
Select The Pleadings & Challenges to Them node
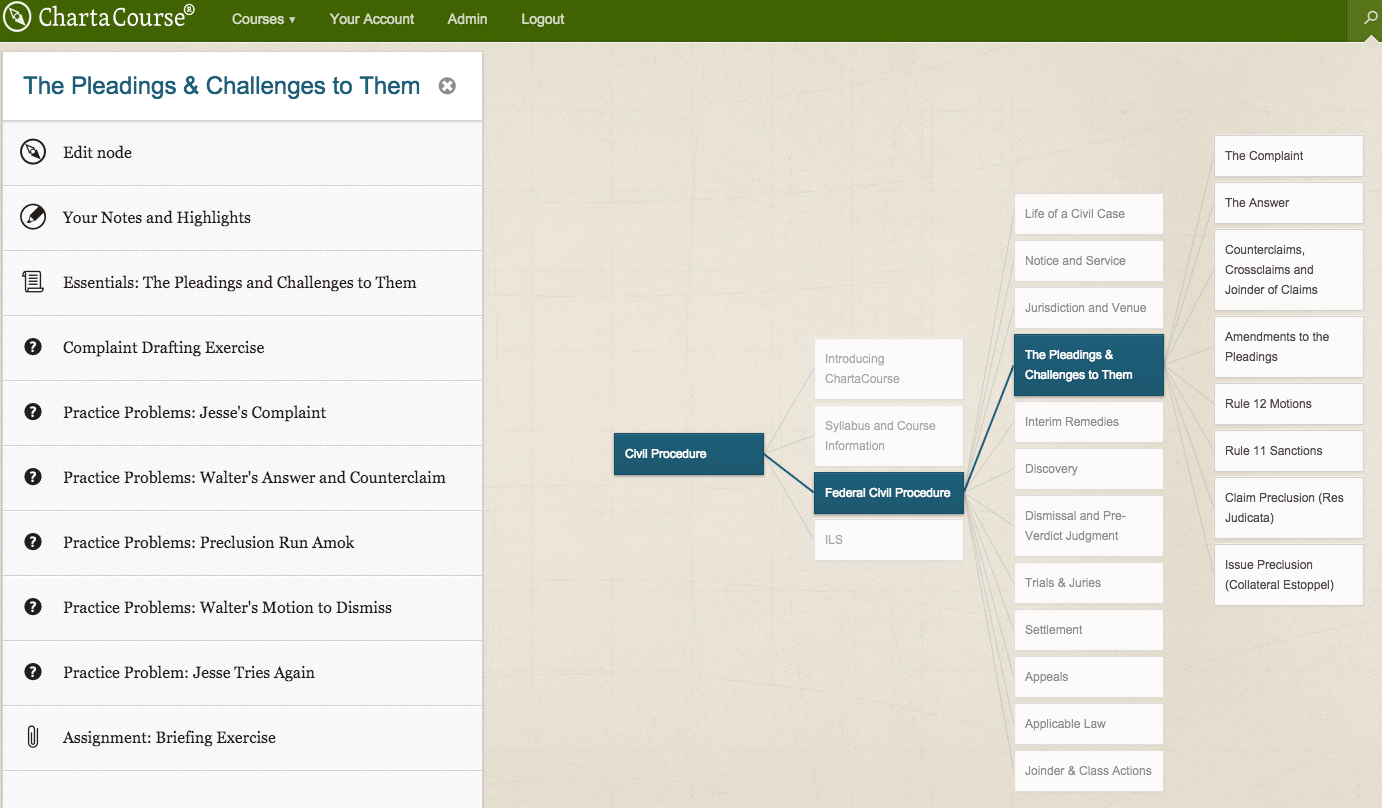[1089, 365]
